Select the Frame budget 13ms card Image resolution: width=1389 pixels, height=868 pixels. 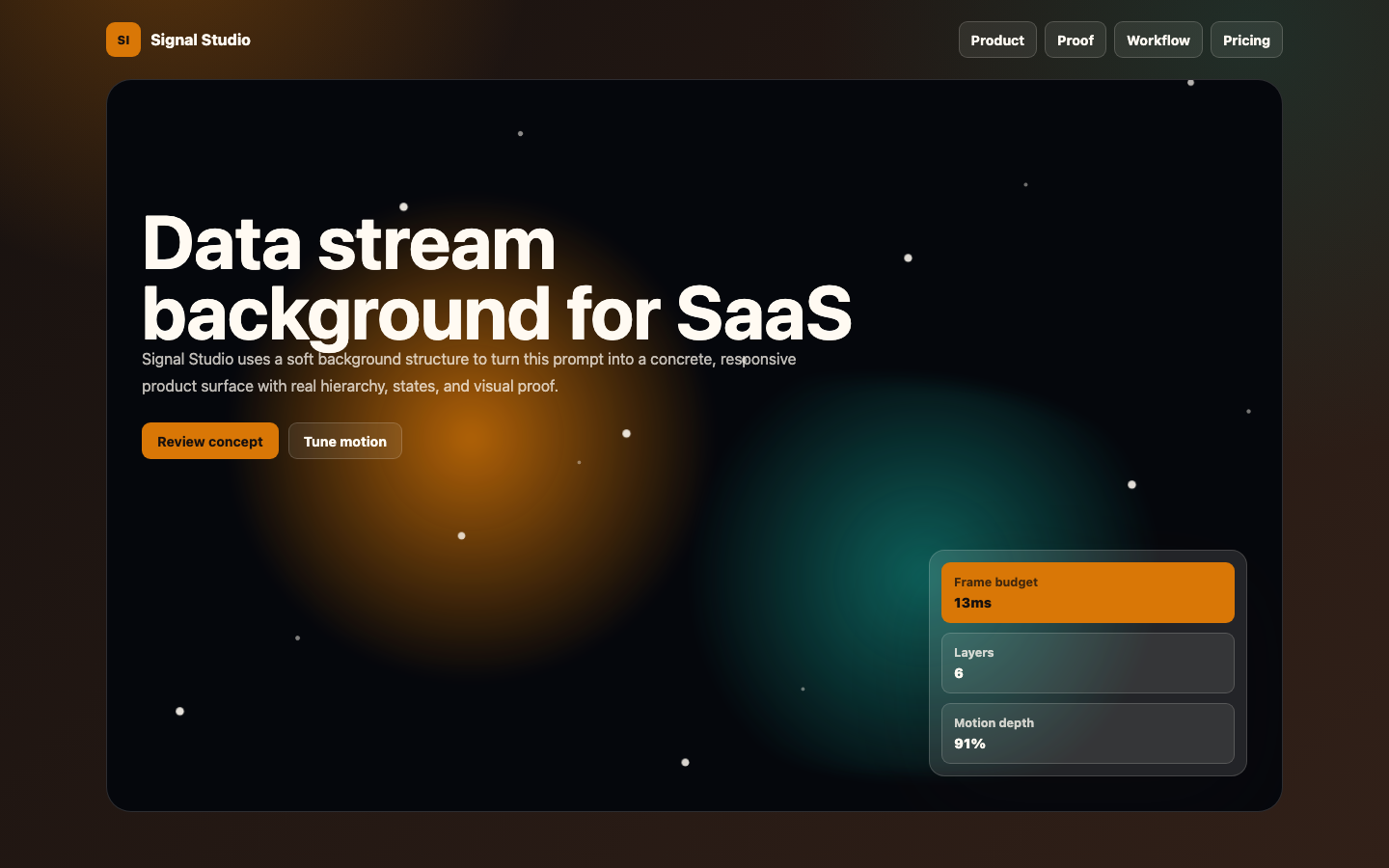pyautogui.click(x=1088, y=592)
